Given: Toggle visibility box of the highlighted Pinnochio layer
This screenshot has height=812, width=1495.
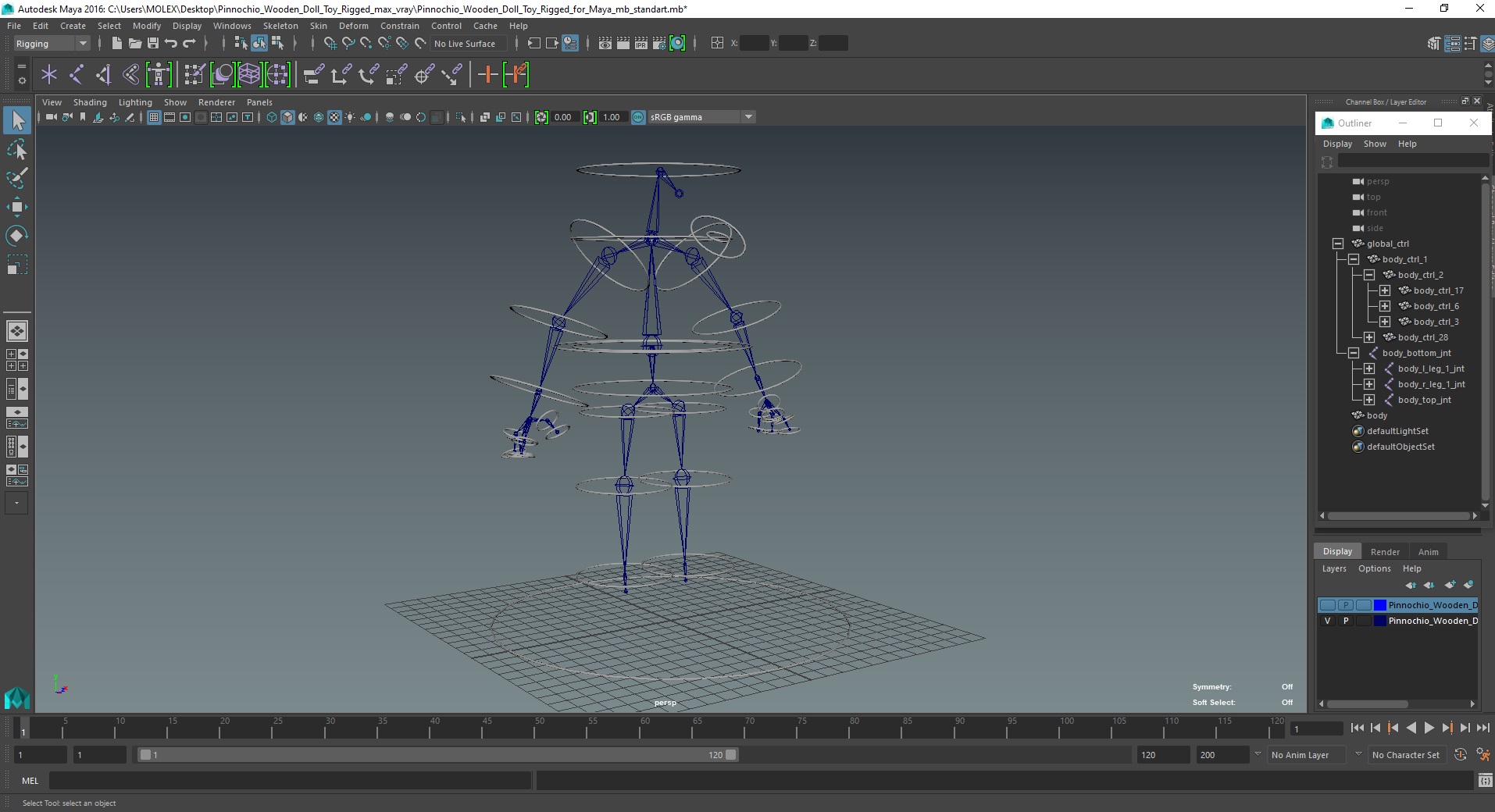Looking at the screenshot, I should pos(1327,605).
